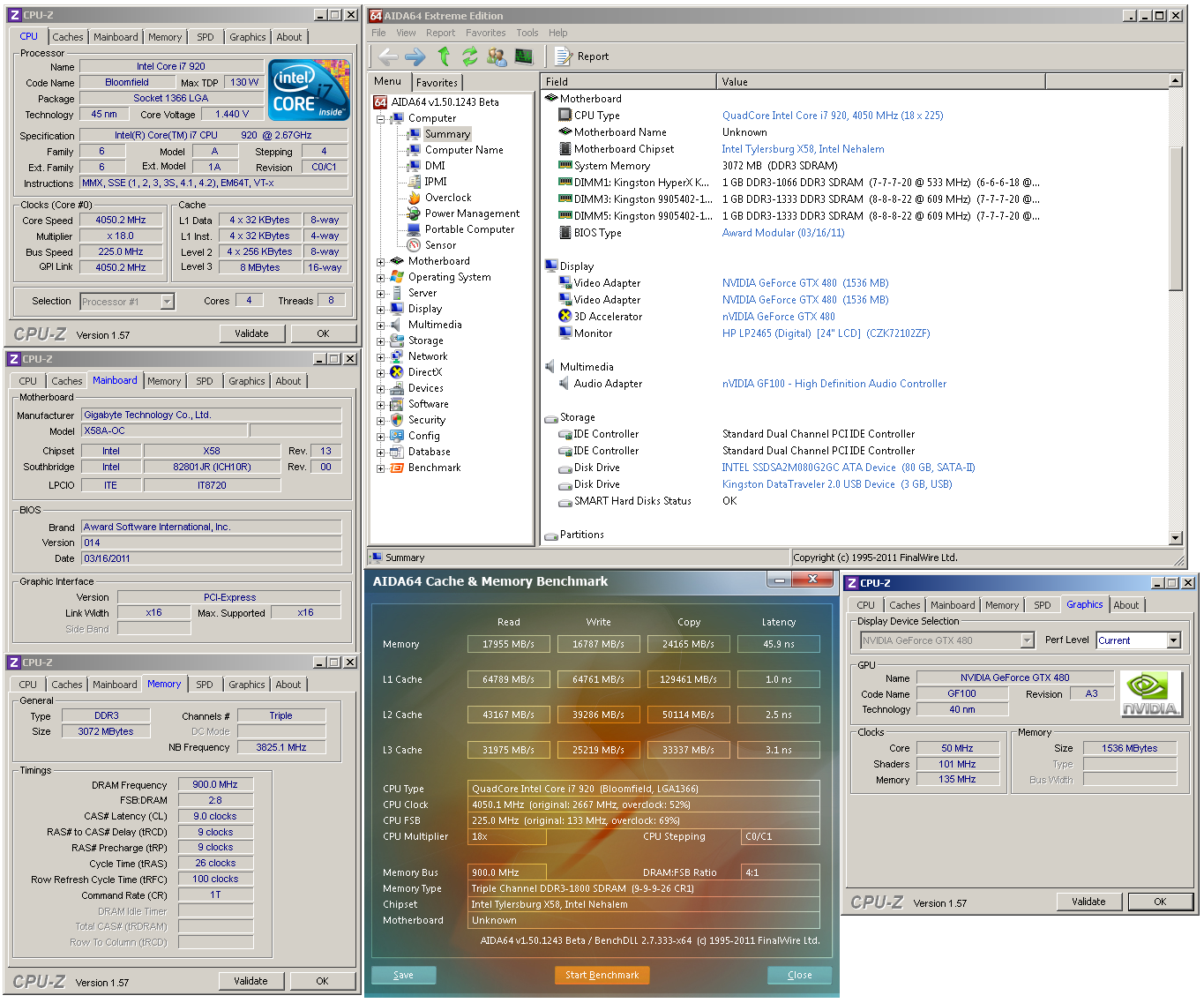This screenshot has width=1204, height=1003.
Task: Click OK in the top CPU-Z processor window
Action: point(323,333)
